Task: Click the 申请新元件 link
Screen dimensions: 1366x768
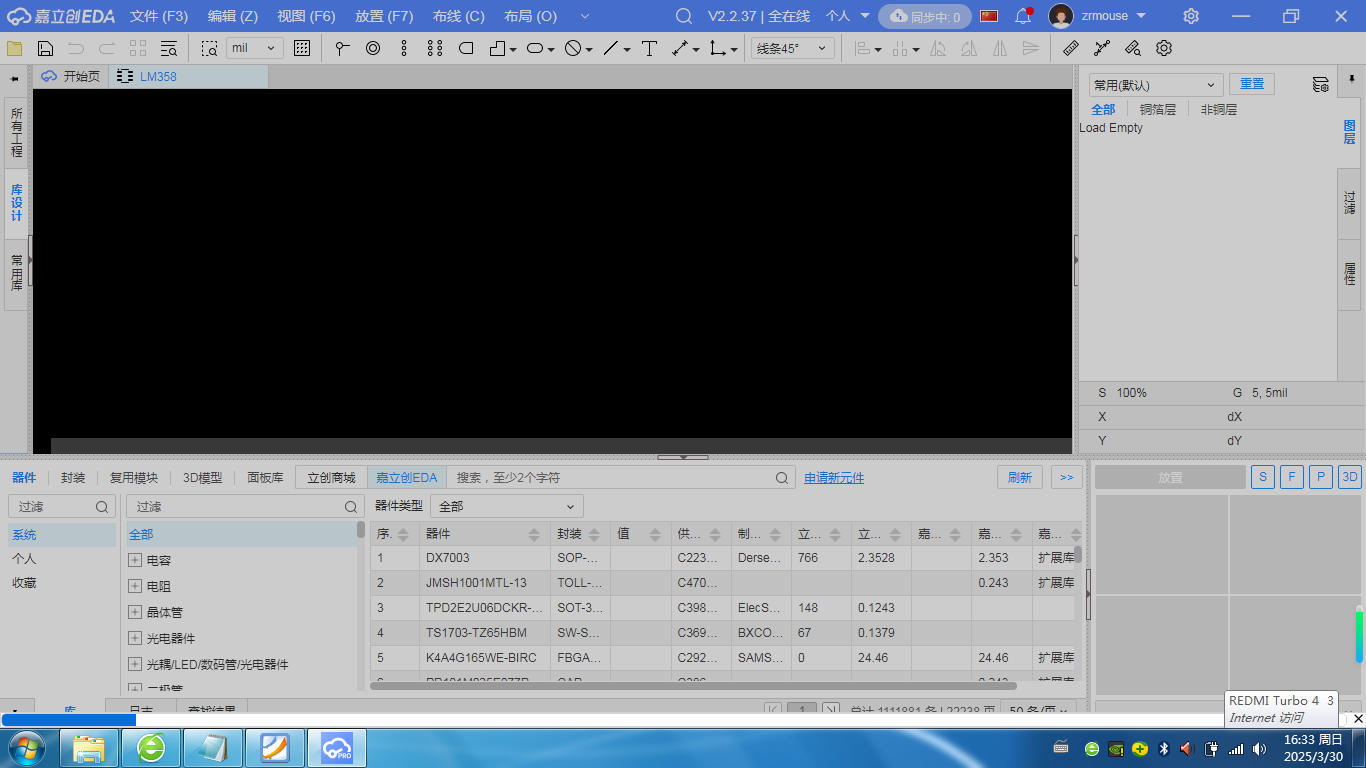Action: (x=834, y=478)
